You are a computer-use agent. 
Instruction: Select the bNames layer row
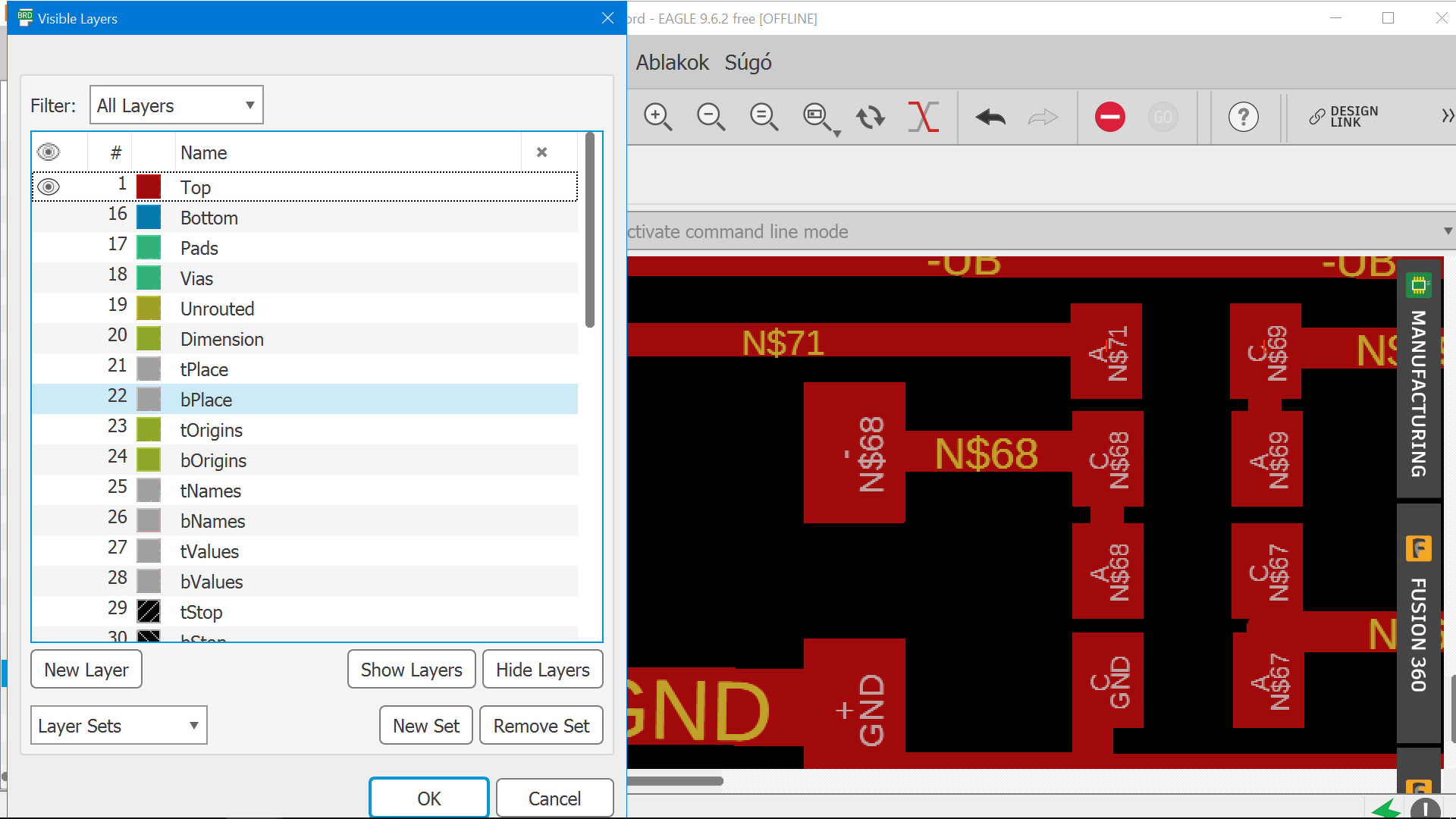point(305,520)
